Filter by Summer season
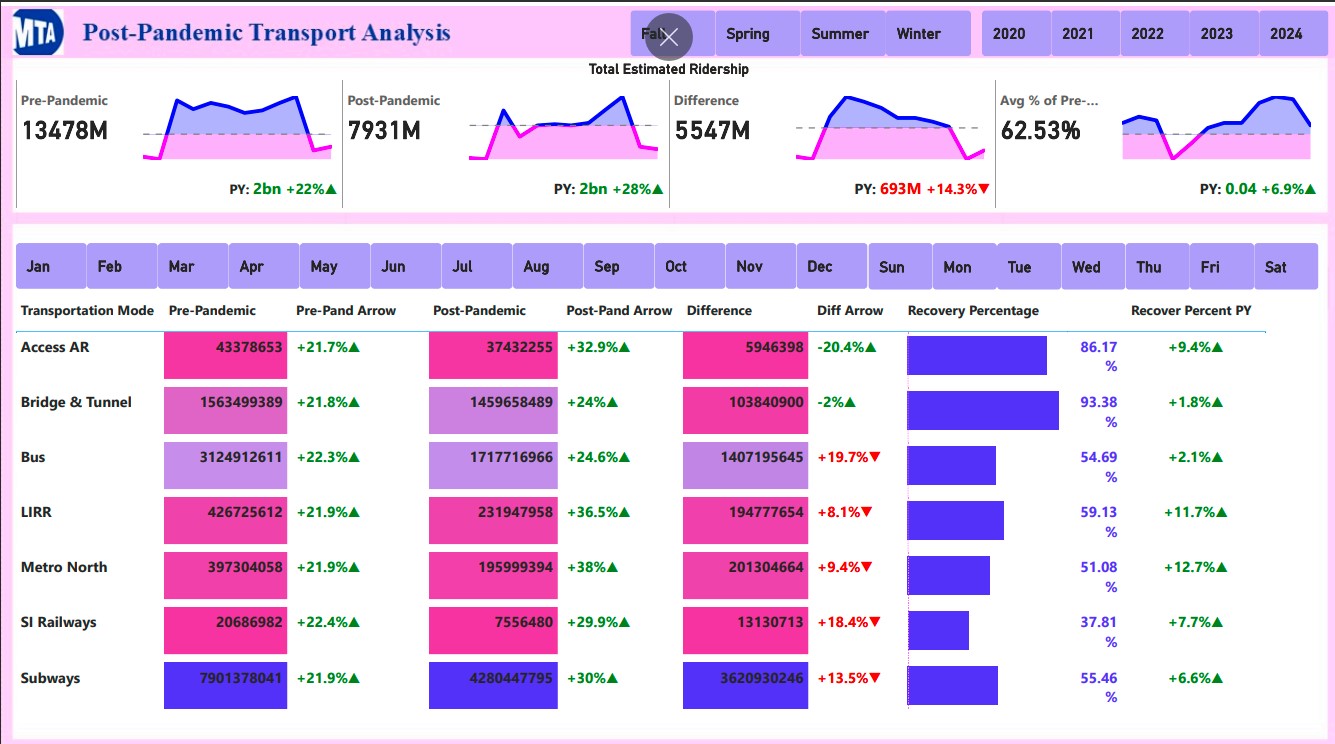 pyautogui.click(x=841, y=34)
